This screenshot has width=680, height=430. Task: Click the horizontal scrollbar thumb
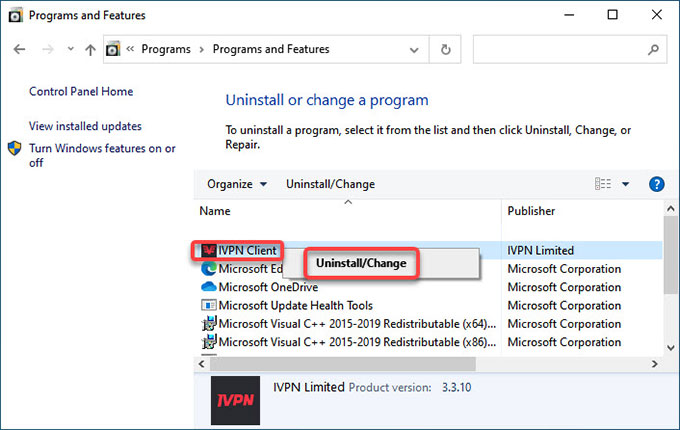coord(343,364)
